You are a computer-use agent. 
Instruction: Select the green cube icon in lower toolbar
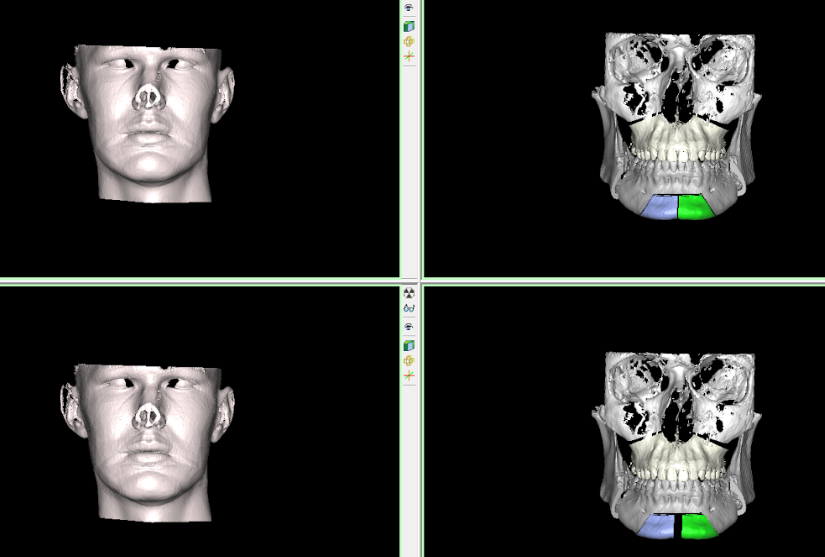409,345
